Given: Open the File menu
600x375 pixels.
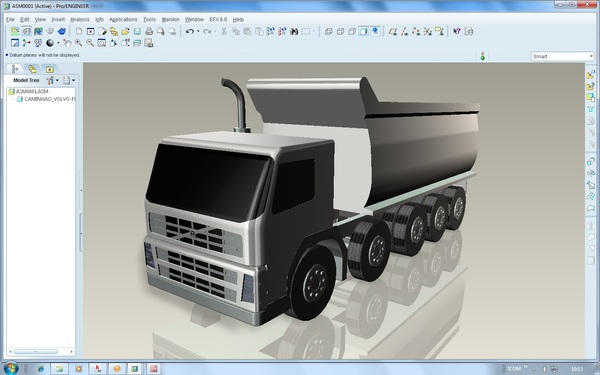Looking at the screenshot, I should pyautogui.click(x=10, y=20).
